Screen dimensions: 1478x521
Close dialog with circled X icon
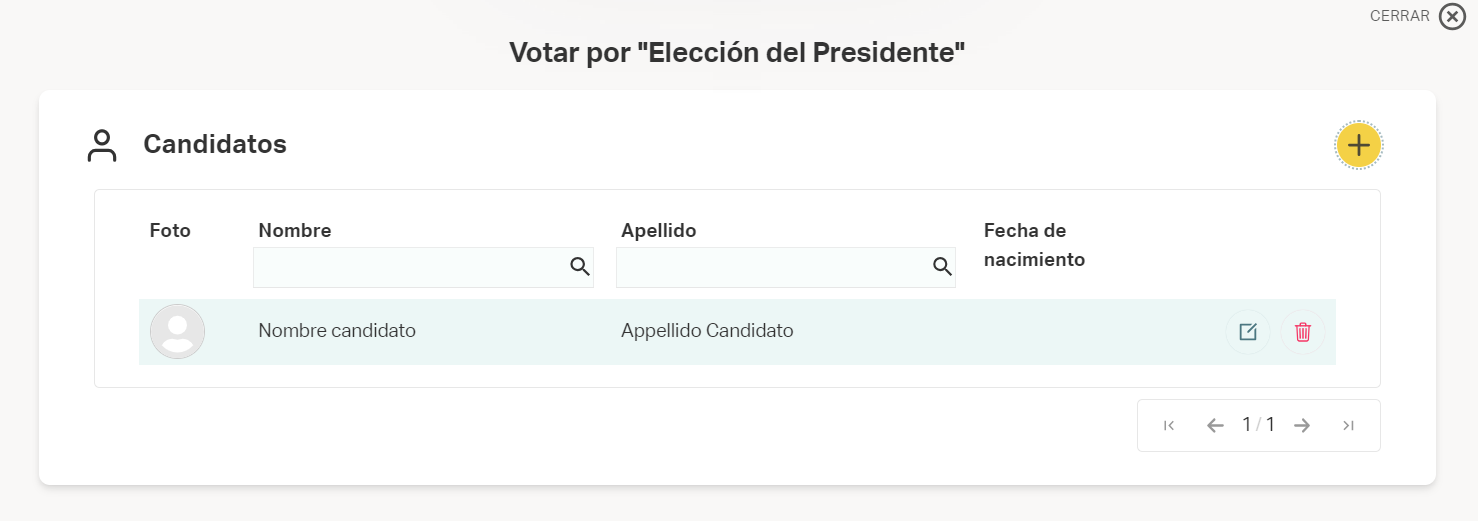[1452, 17]
